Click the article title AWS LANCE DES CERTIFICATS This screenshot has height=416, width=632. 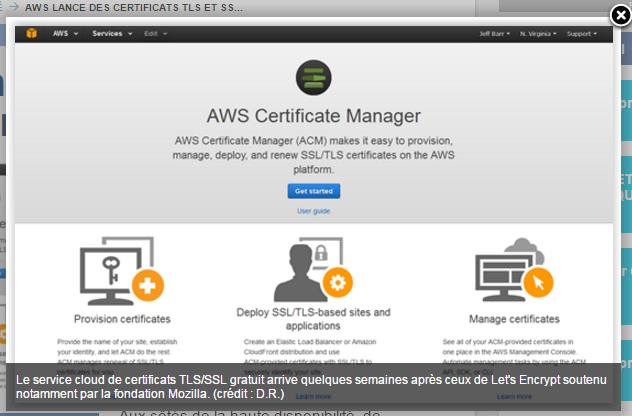[x=134, y=7]
